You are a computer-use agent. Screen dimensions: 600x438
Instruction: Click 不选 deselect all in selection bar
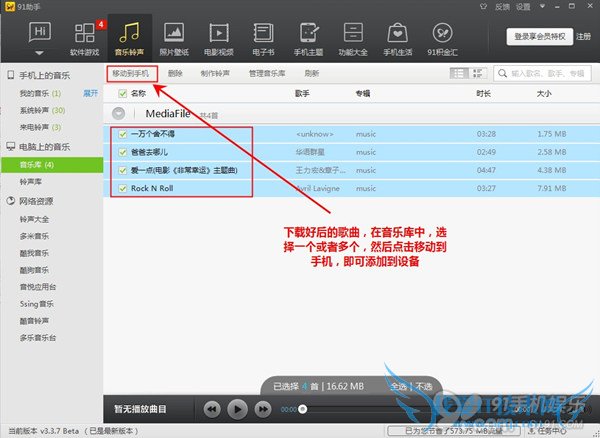(x=424, y=386)
